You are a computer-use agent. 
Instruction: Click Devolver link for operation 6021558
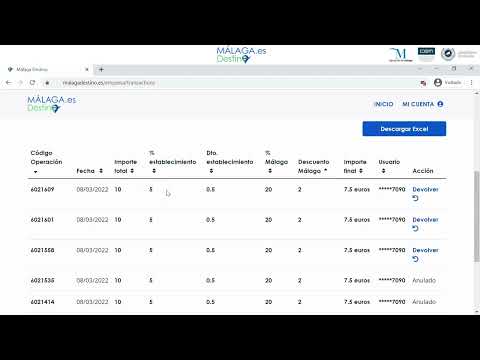[425, 250]
